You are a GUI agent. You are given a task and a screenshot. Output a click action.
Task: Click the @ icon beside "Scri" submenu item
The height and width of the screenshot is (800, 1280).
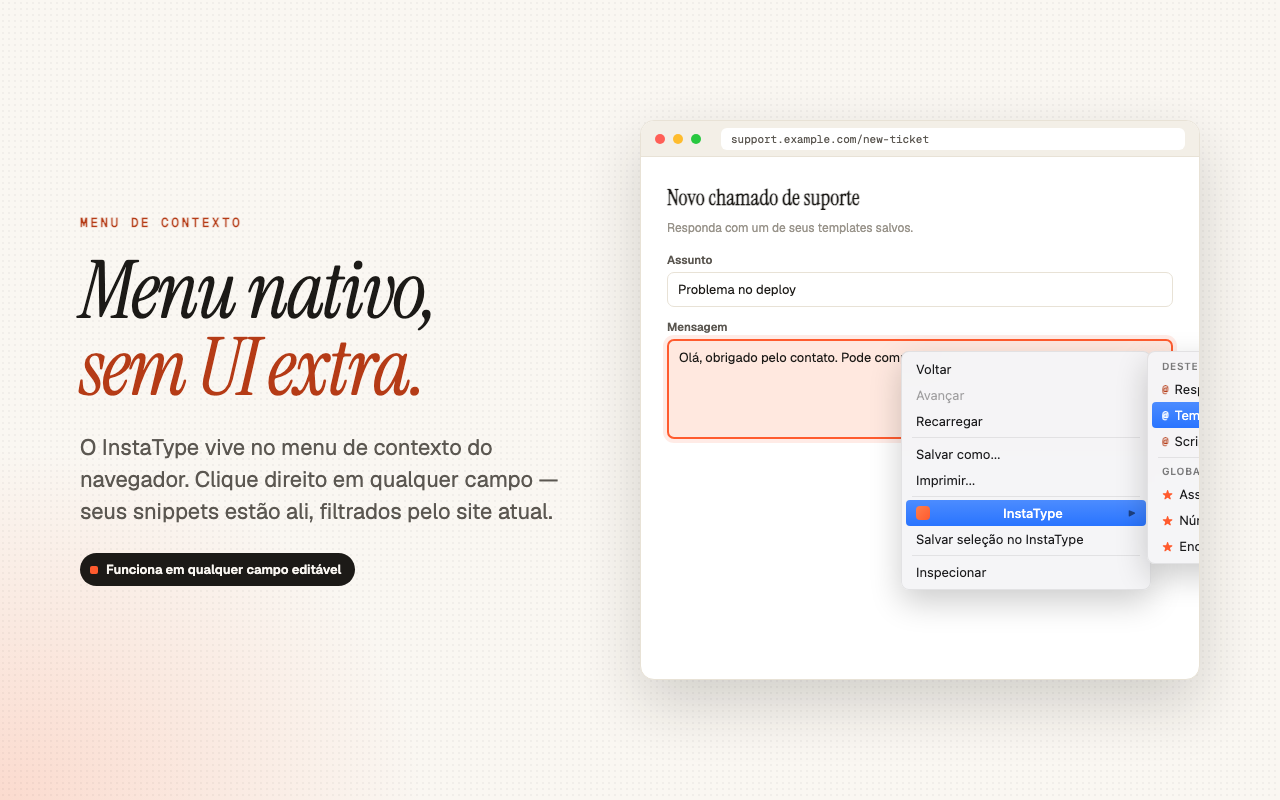coord(1165,442)
